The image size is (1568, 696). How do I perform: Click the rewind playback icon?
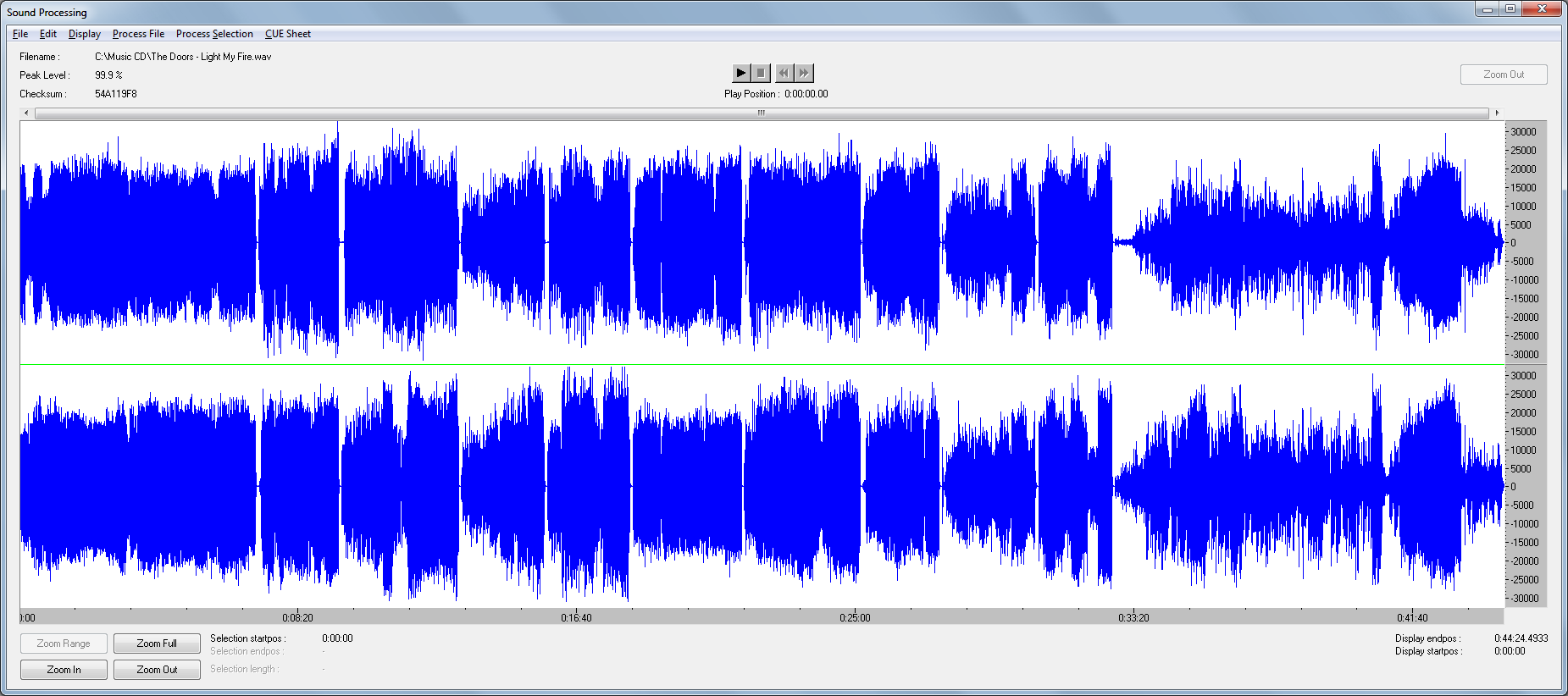click(x=784, y=73)
